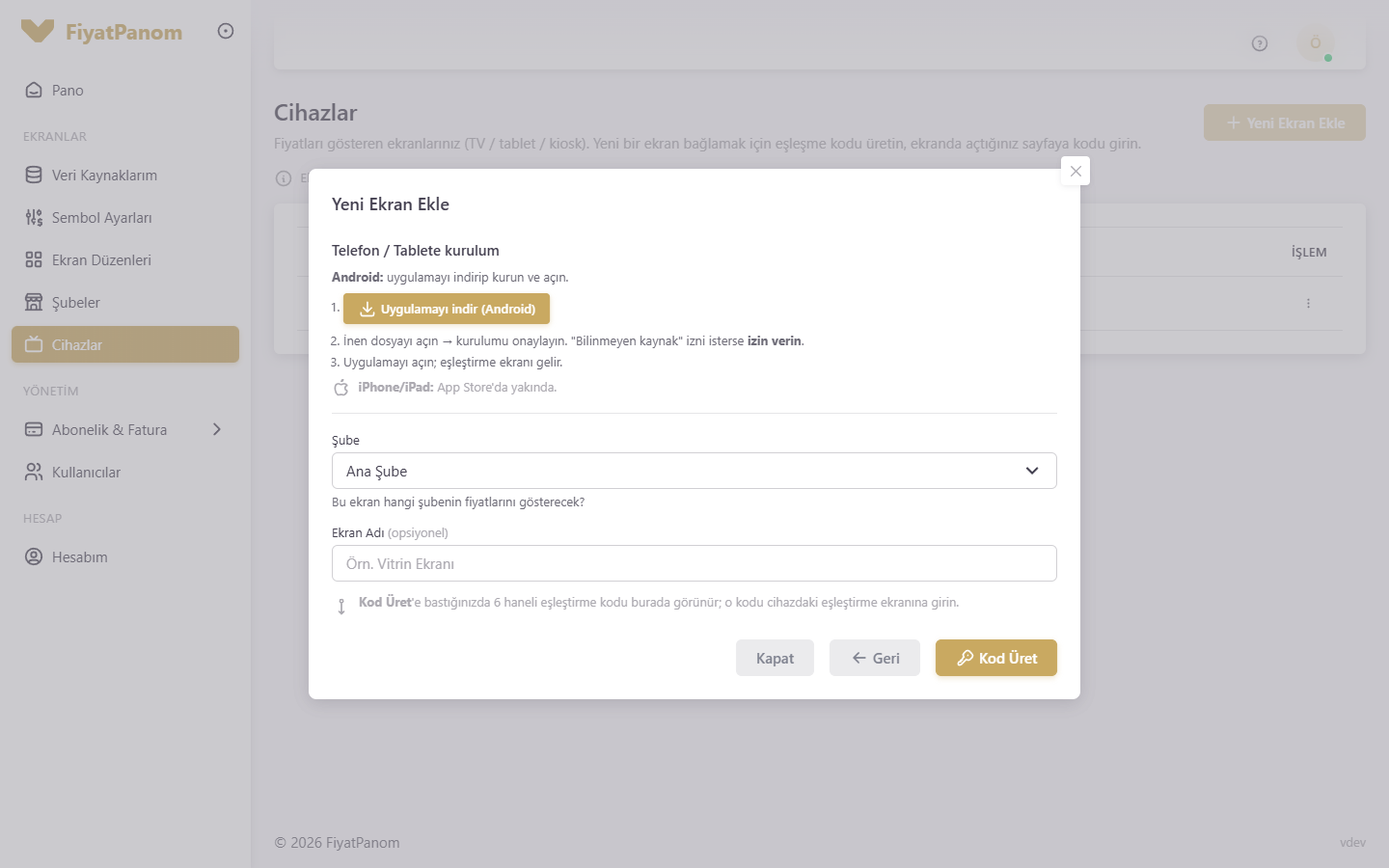Viewport: 1389px width, 868px height.
Task: Open help question mark icon
Action: (x=1260, y=43)
